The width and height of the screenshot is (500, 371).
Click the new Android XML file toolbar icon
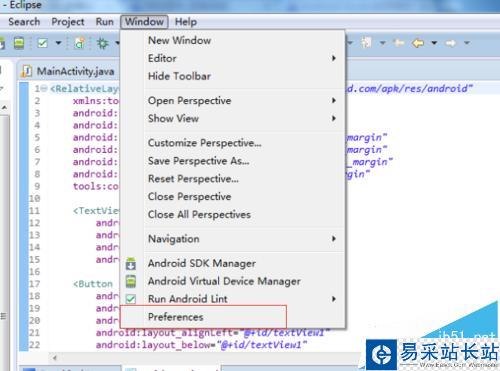(x=79, y=43)
